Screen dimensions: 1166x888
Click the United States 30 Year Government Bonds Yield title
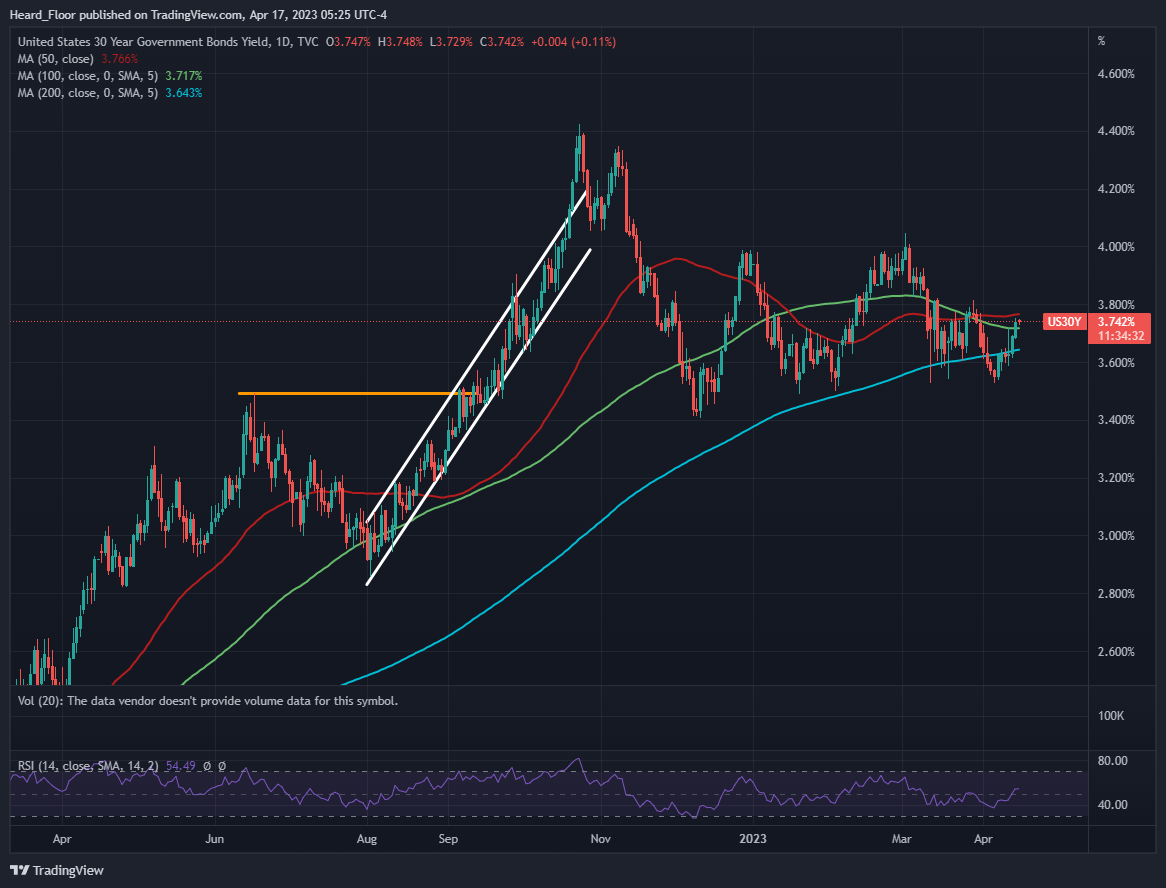tap(144, 42)
